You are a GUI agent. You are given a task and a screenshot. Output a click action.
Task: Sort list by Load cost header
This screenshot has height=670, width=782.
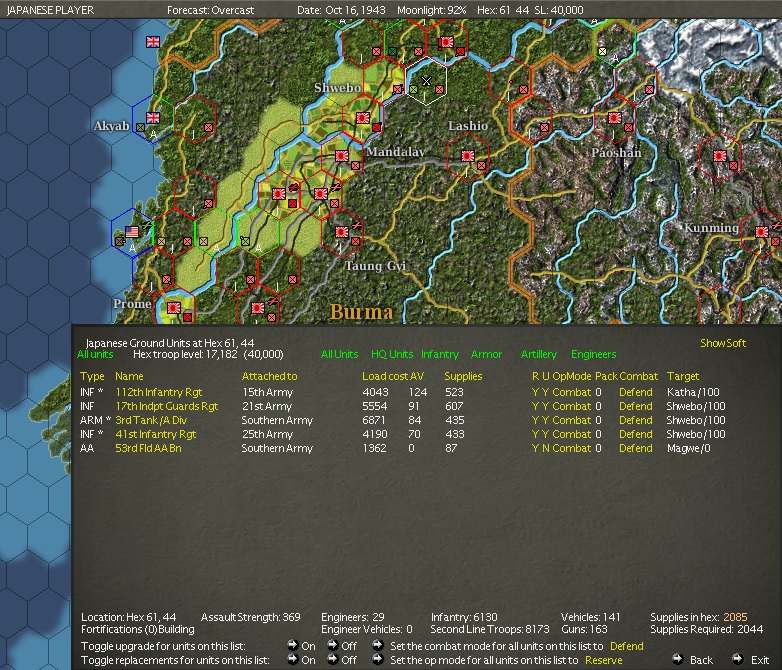click(385, 376)
